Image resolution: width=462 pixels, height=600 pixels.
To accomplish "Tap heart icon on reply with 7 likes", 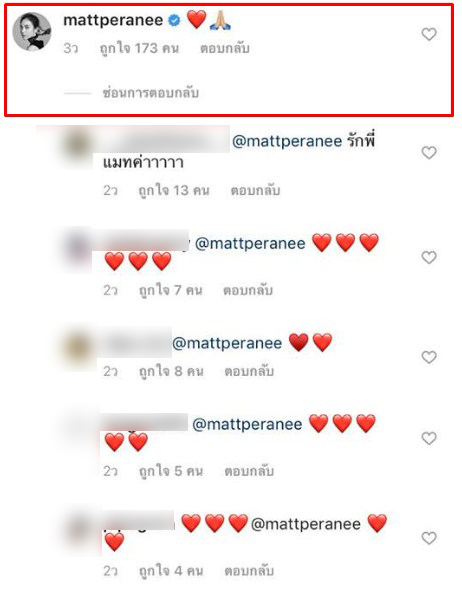I will tap(429, 258).
